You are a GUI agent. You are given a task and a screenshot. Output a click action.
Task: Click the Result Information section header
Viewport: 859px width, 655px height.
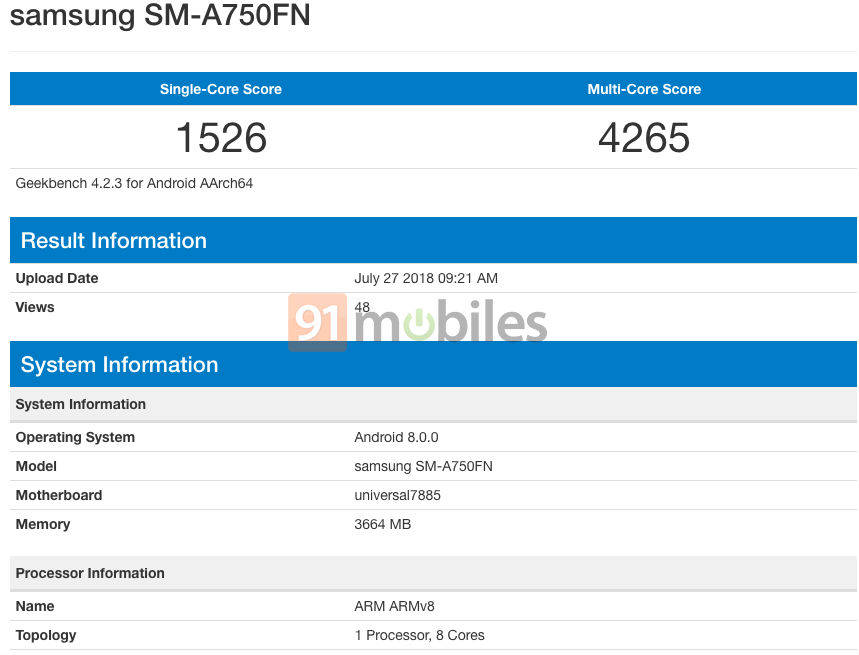(x=114, y=241)
